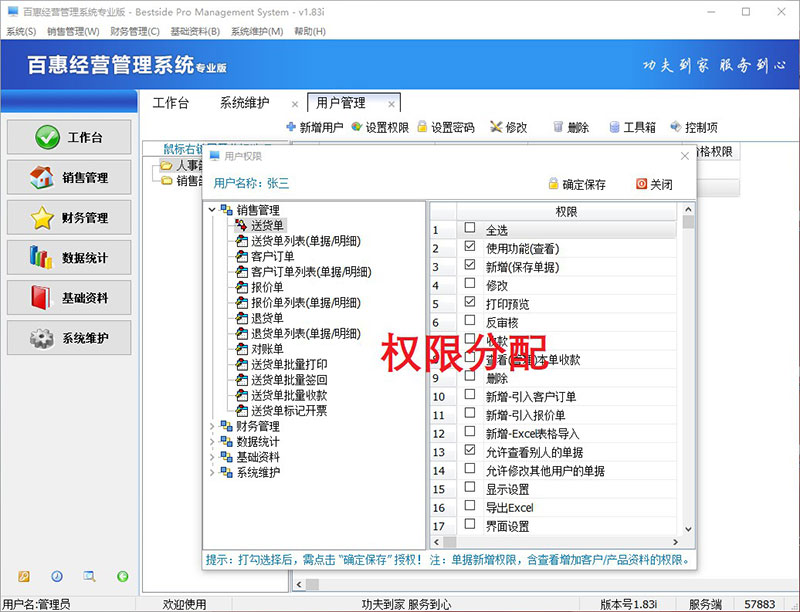This screenshot has height=612, width=800.
Task: Open the 系统维护(M) menu
Action: pyautogui.click(x=257, y=31)
